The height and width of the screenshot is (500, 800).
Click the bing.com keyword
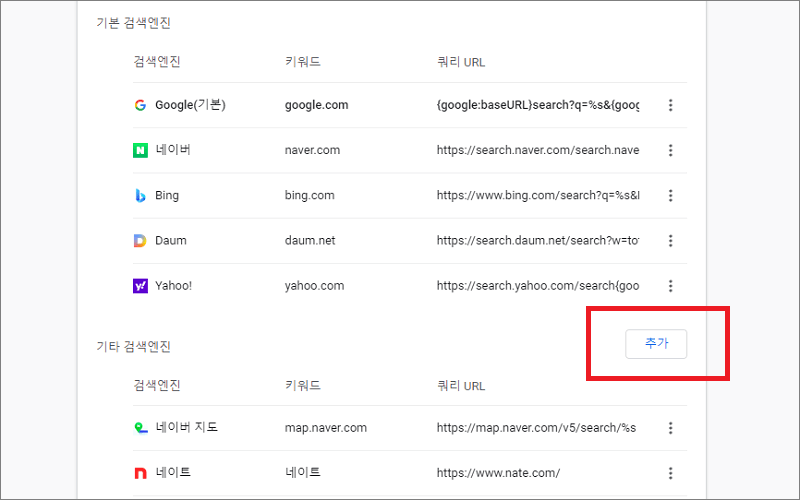click(x=310, y=195)
